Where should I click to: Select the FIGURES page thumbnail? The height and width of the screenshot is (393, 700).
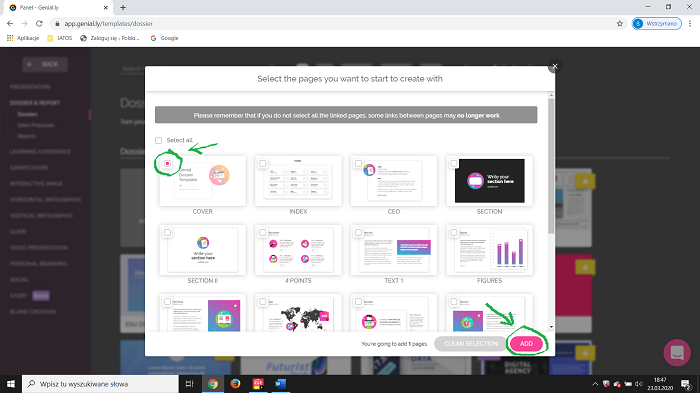[489, 250]
